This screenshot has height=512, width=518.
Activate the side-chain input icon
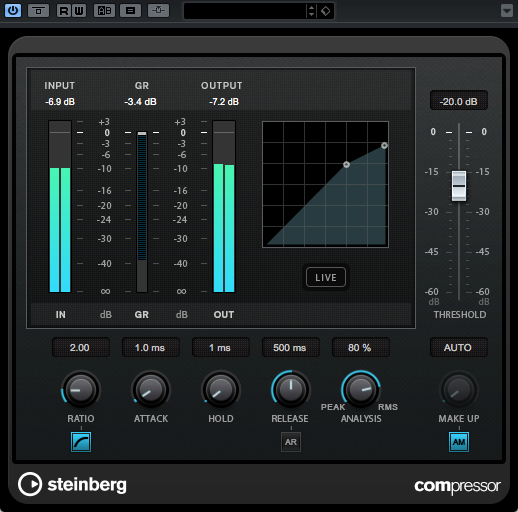click(158, 11)
